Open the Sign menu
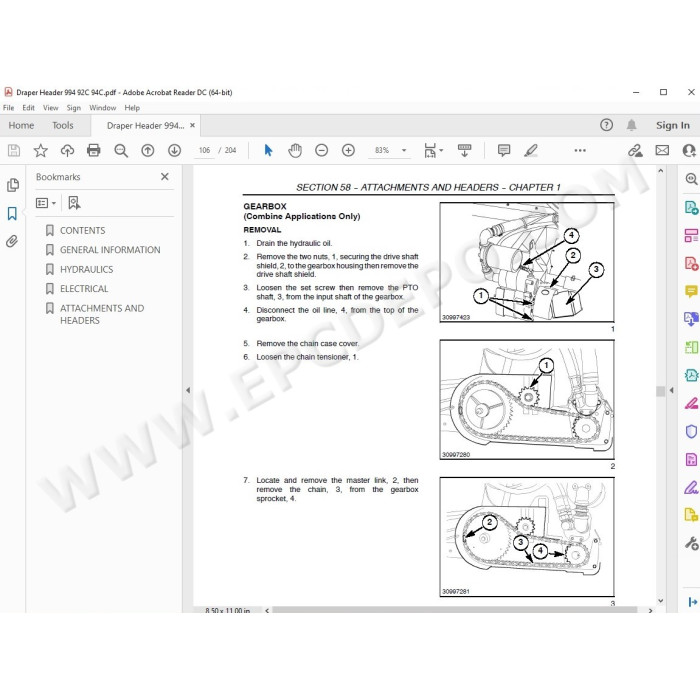700x700 pixels. click(x=74, y=108)
